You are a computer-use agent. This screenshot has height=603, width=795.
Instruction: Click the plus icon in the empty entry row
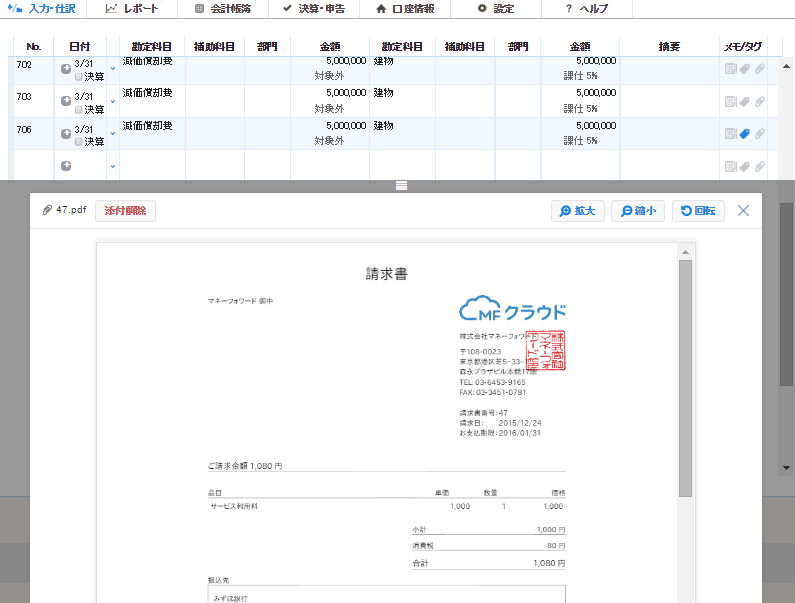(x=66, y=166)
